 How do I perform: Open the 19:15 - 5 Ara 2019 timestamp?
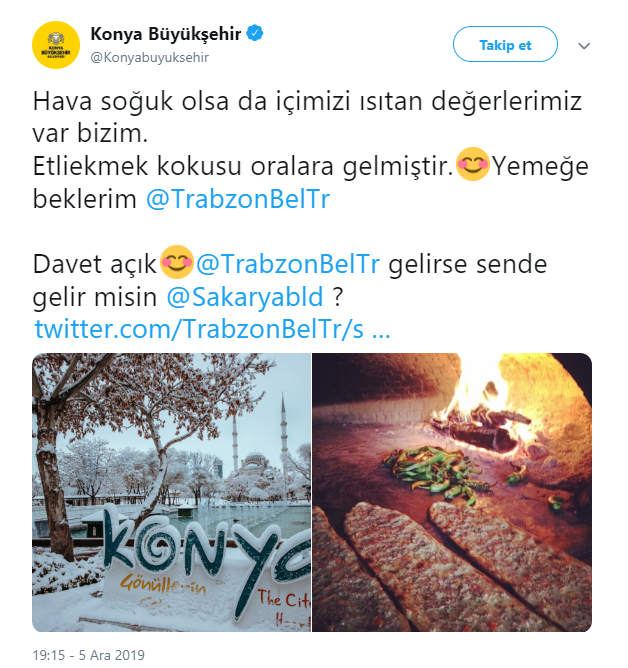[89, 655]
